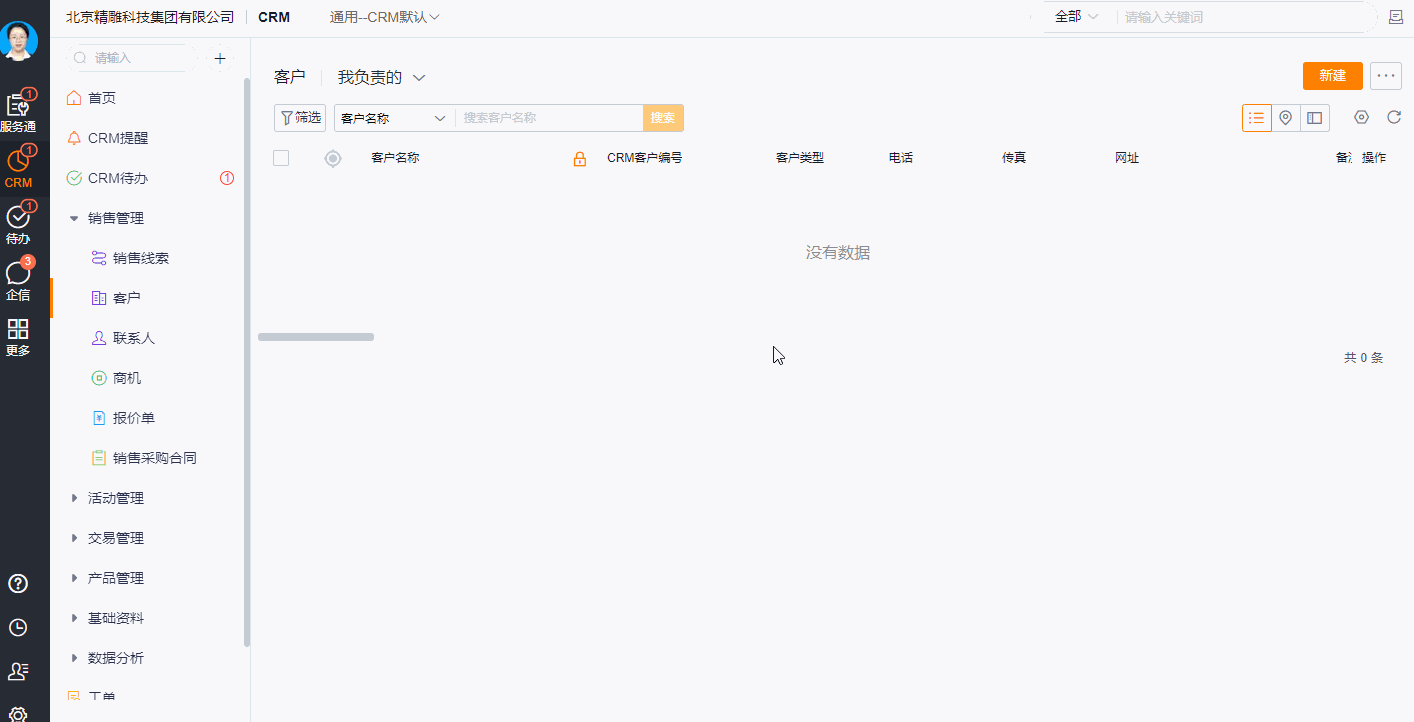Click 网址 column header

1127,158
